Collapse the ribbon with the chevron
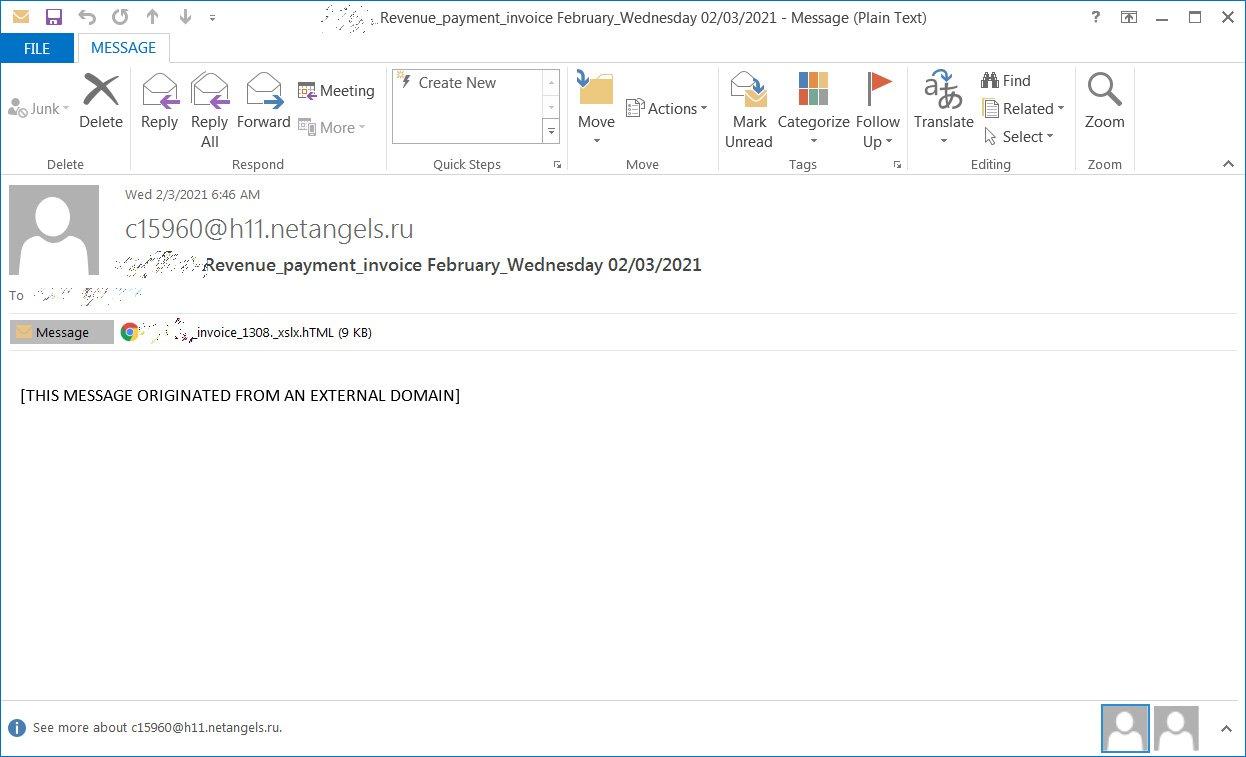 coord(1227,164)
